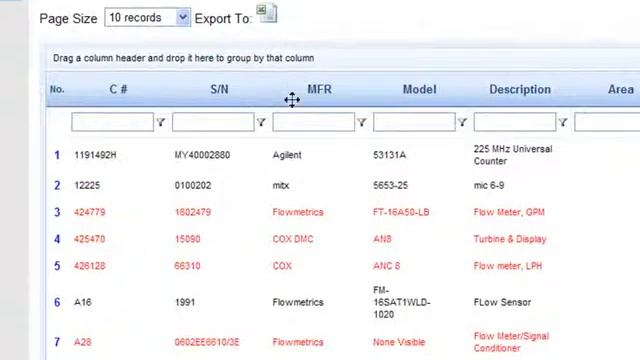640x360 pixels.
Task: Open filter menu for Description column
Action: click(x=563, y=122)
